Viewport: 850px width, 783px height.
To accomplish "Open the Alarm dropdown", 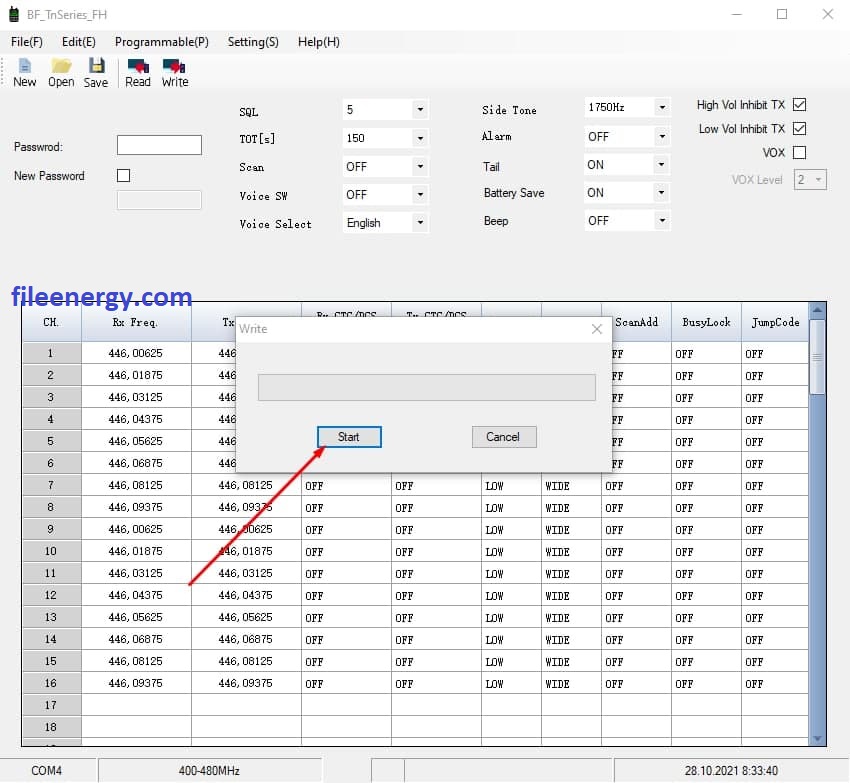I will [662, 137].
